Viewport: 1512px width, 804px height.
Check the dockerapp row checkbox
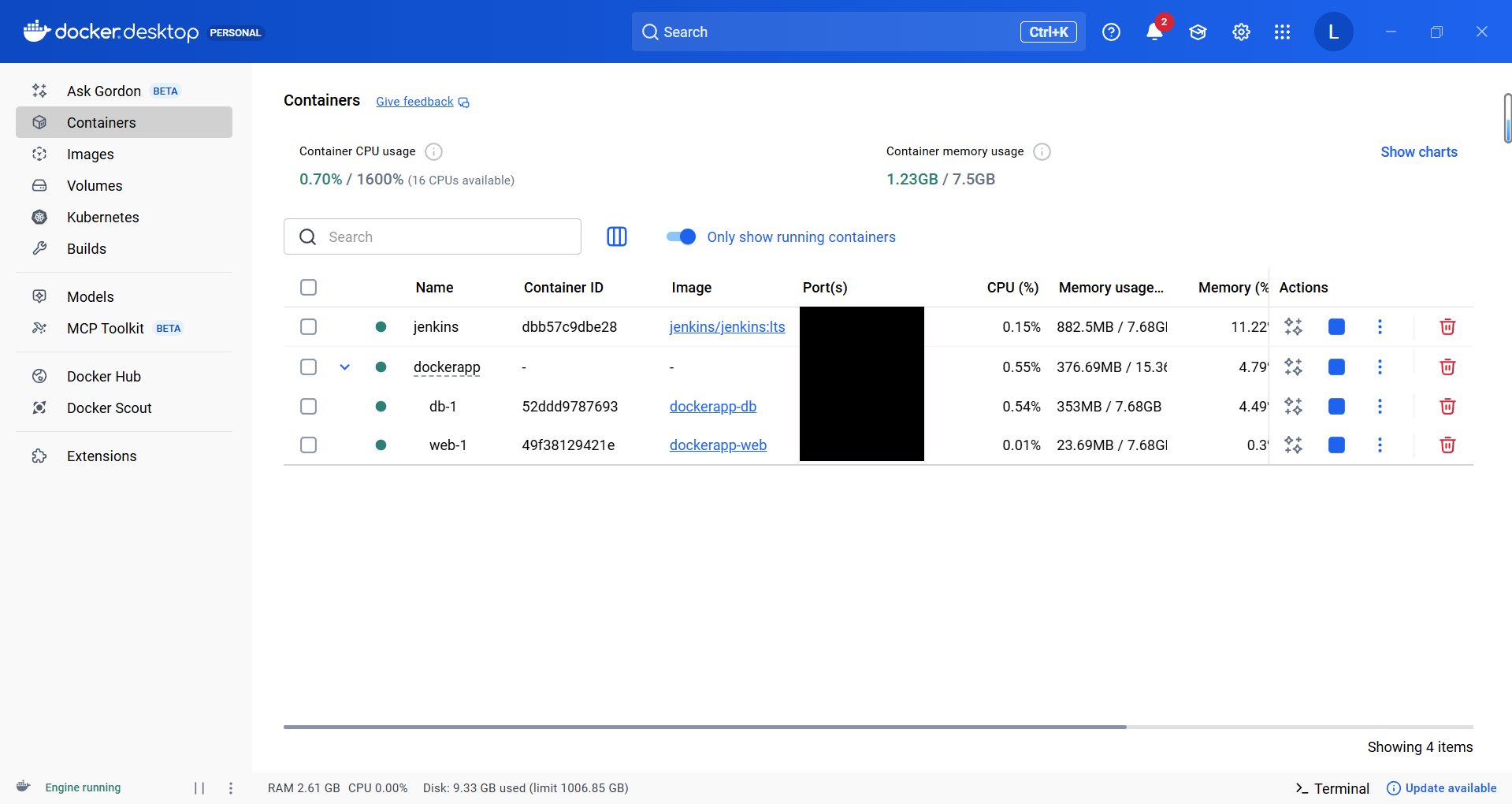(308, 367)
